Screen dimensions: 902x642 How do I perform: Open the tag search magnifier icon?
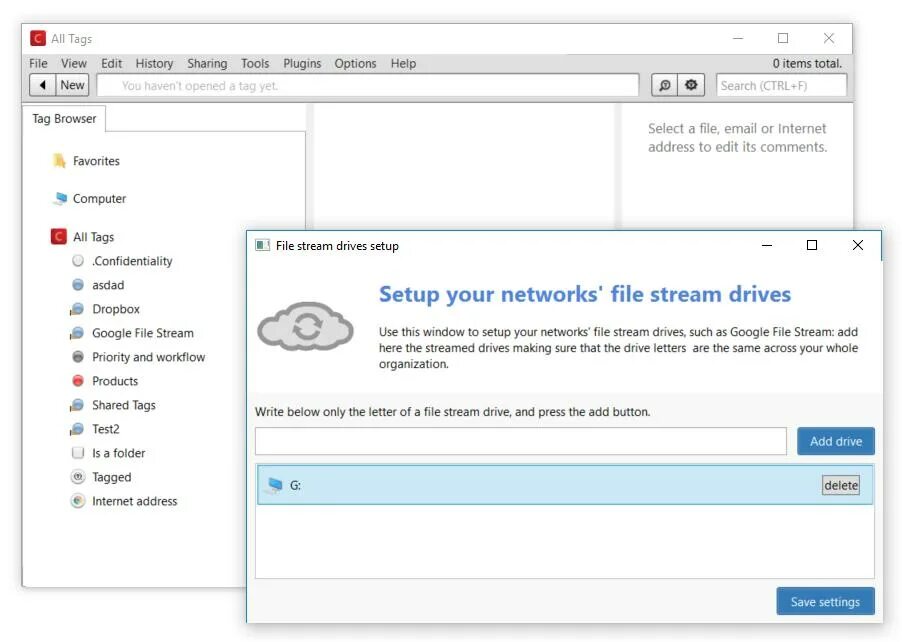(x=664, y=85)
